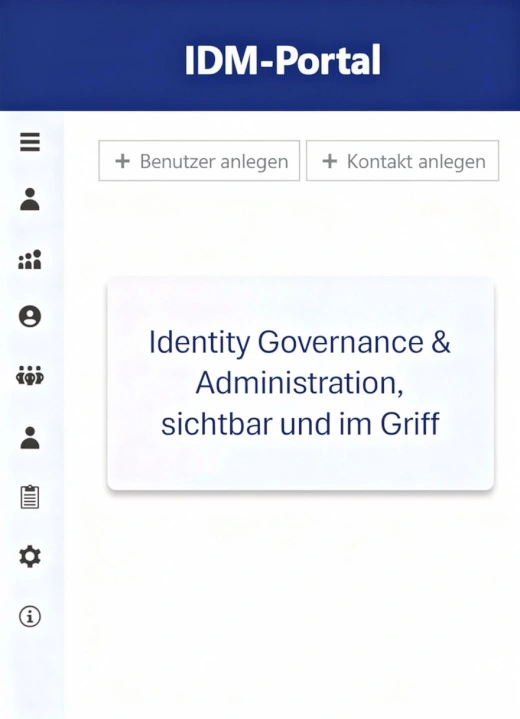Select the single person icon beneath the hamburger menu
Viewport: 520px width, 719px height.
tap(30, 199)
